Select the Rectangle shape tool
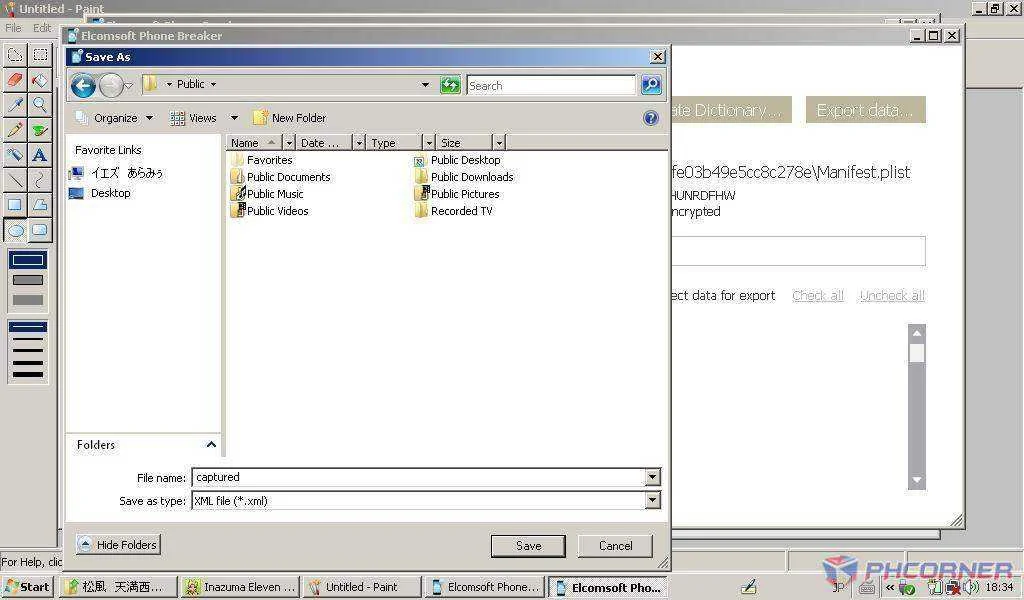1024x600 pixels. pos(15,204)
